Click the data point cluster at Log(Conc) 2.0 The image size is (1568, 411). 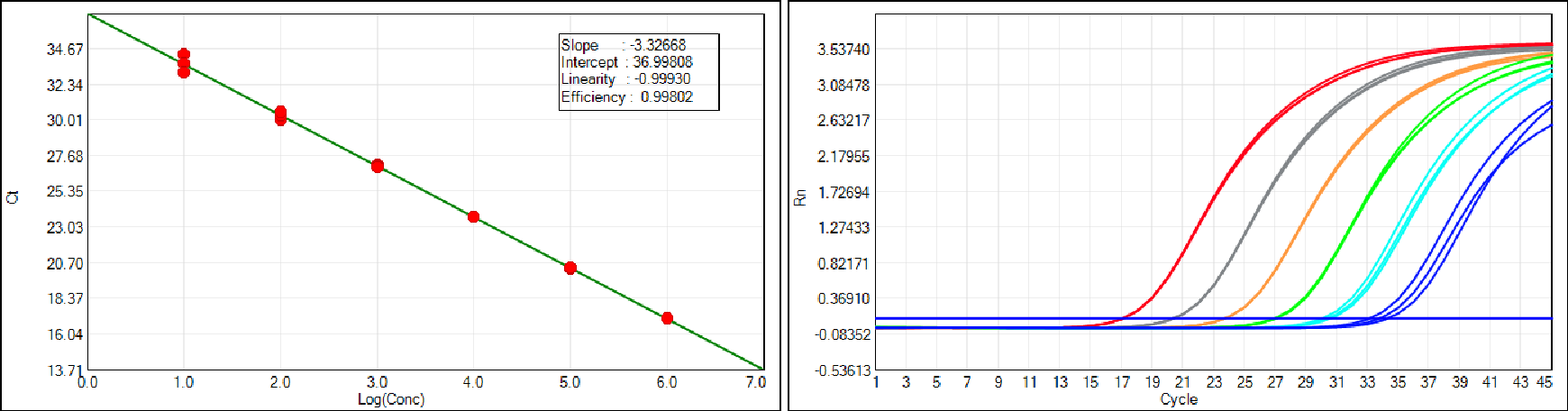pyautogui.click(x=280, y=115)
